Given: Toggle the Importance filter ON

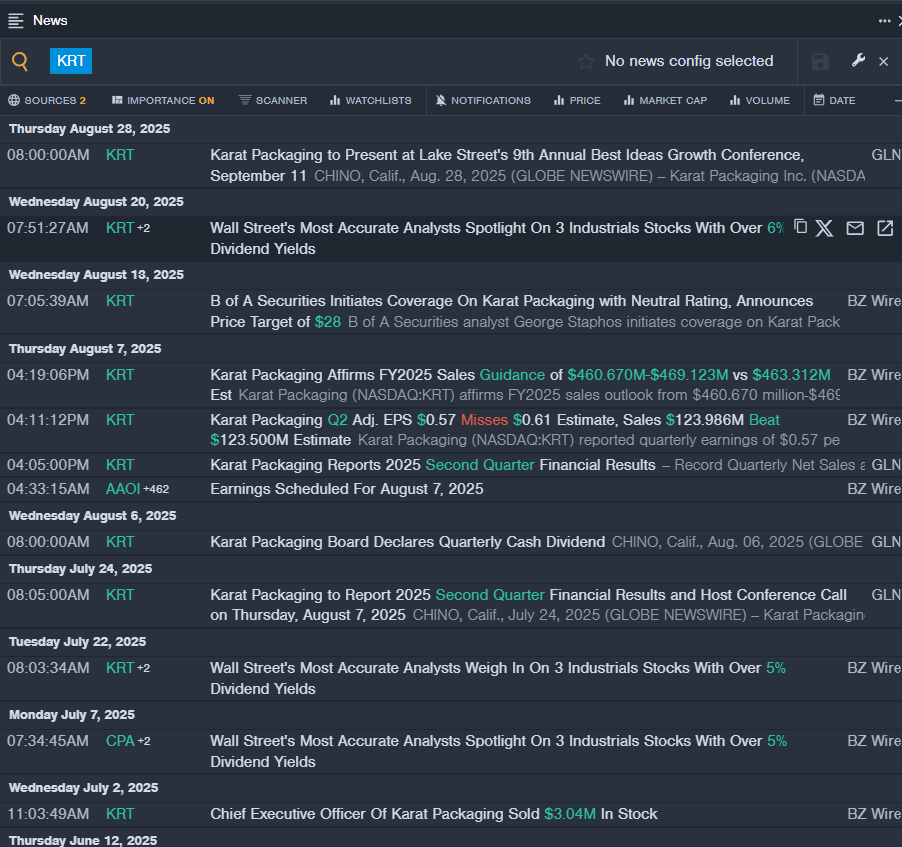Looking at the screenshot, I should [x=163, y=100].
